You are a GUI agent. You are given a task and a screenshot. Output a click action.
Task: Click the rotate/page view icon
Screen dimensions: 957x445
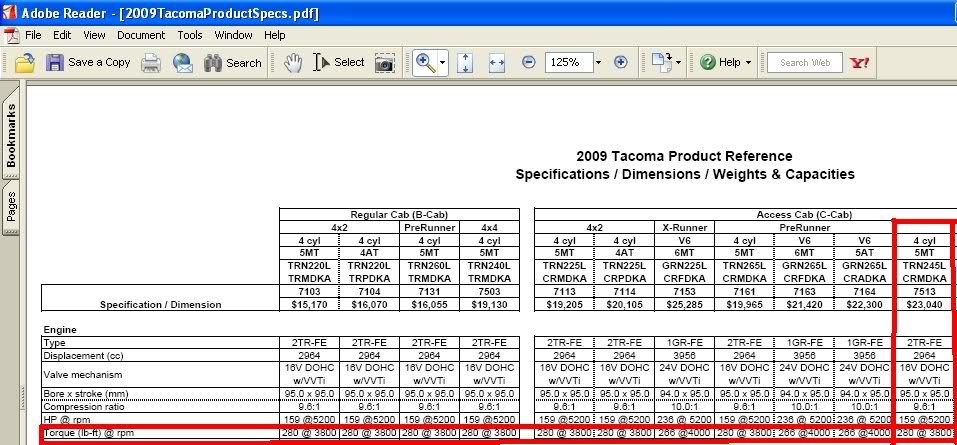[x=661, y=62]
